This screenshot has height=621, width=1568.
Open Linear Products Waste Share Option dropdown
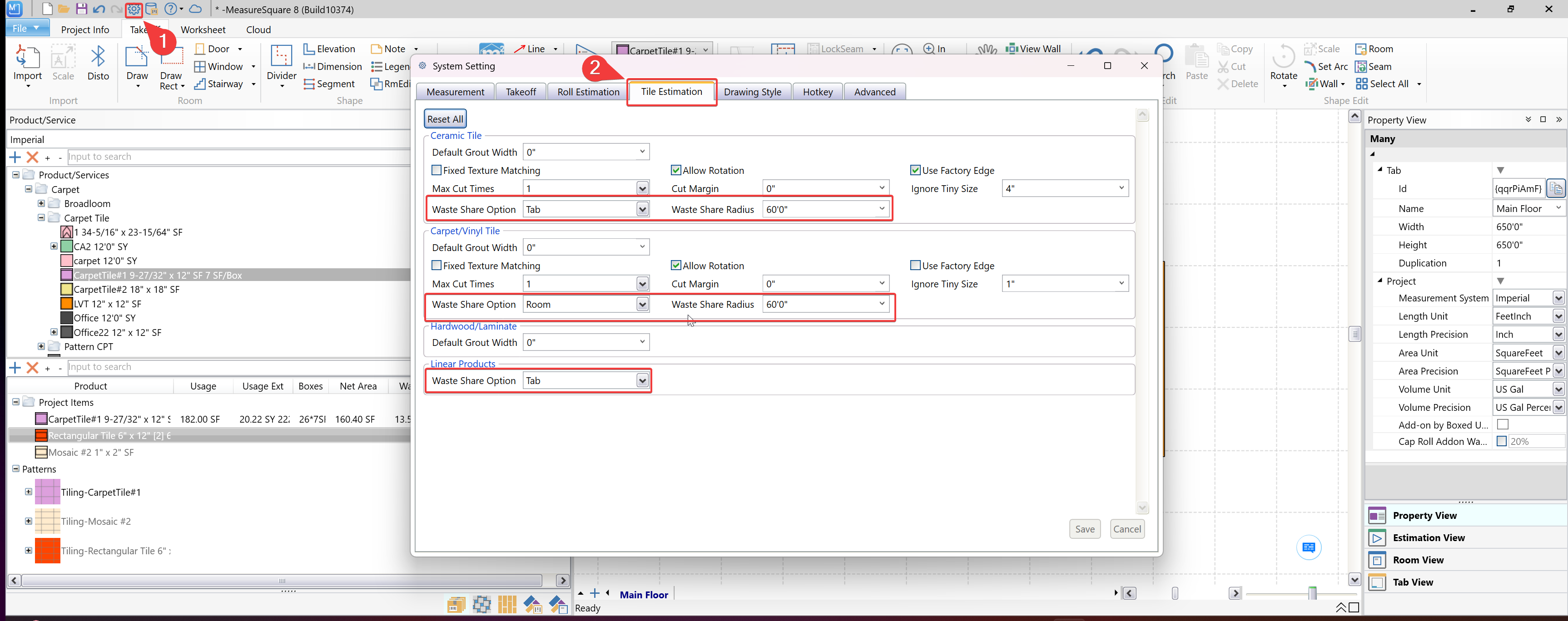pyautogui.click(x=642, y=381)
